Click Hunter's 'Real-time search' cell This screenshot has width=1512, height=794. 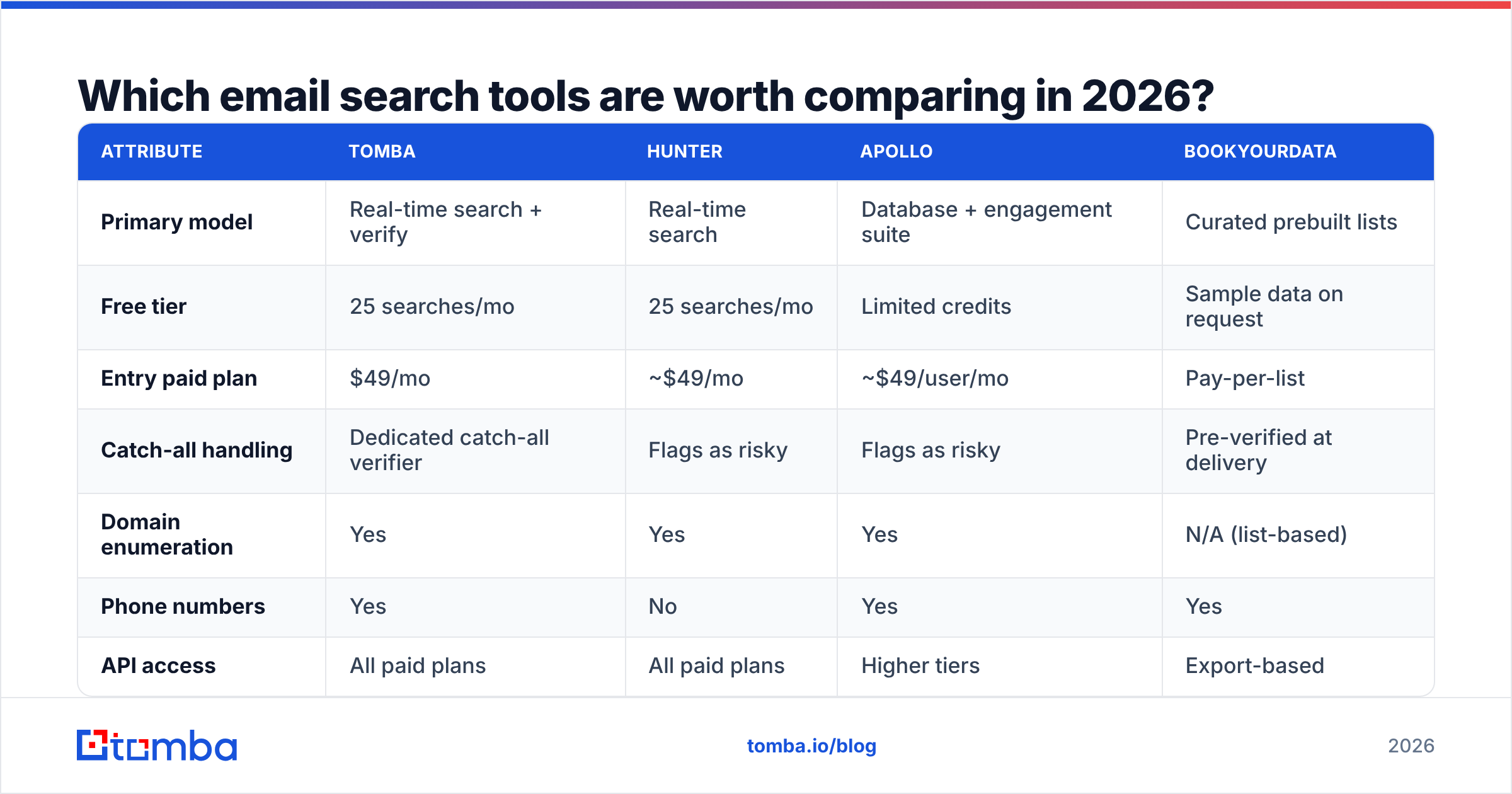pos(731,222)
